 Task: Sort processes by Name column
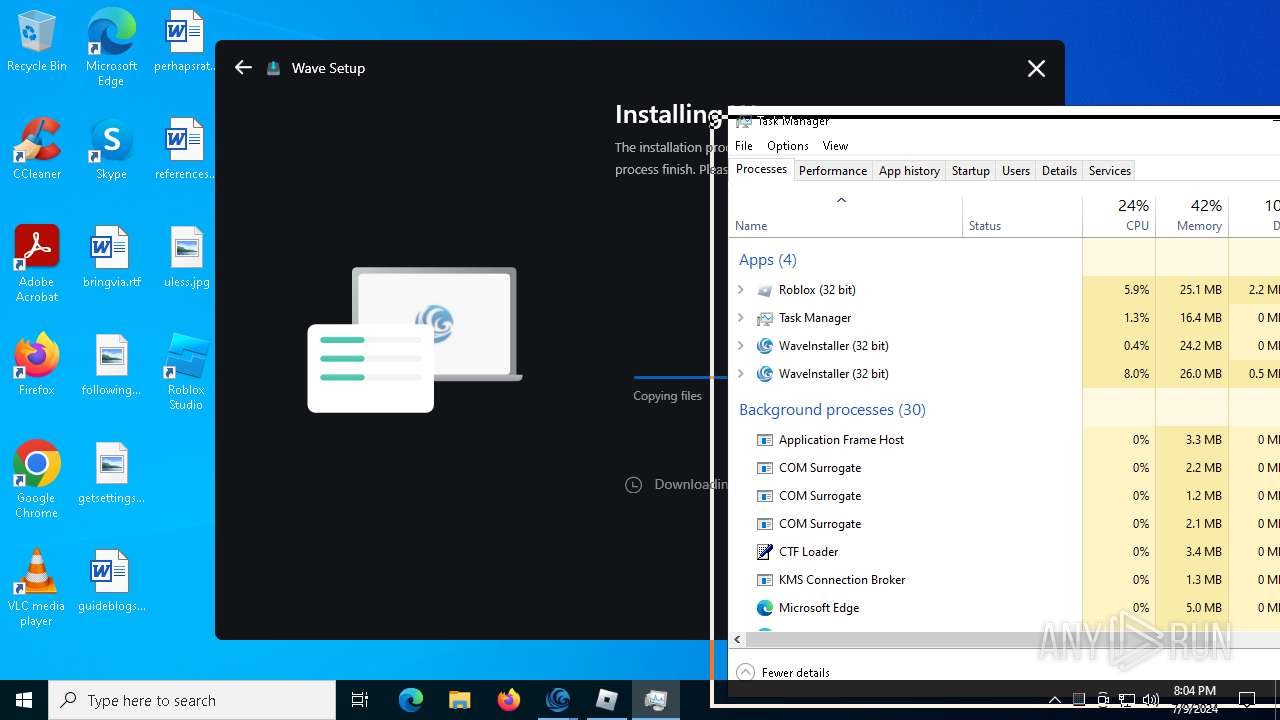(x=846, y=216)
